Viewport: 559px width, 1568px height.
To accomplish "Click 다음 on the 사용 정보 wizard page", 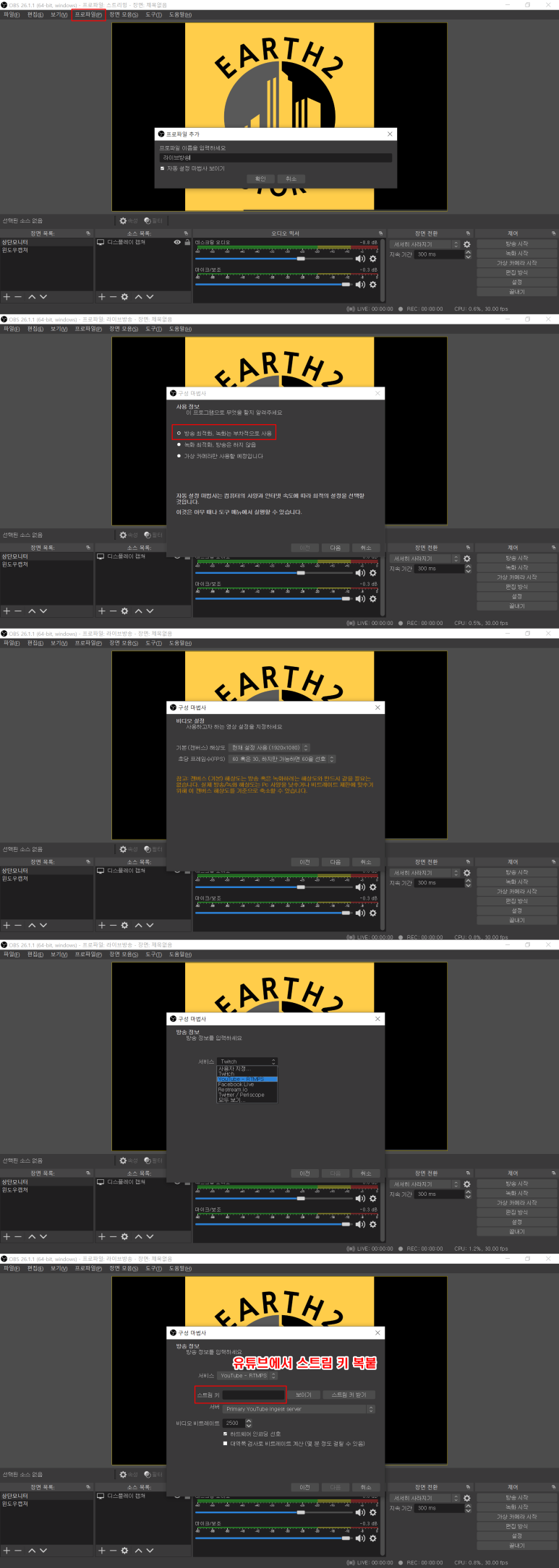I will pos(336,548).
